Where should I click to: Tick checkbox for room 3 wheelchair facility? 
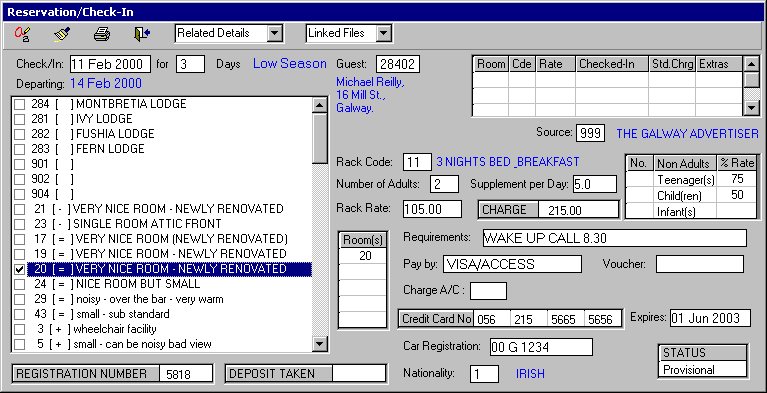[19, 329]
